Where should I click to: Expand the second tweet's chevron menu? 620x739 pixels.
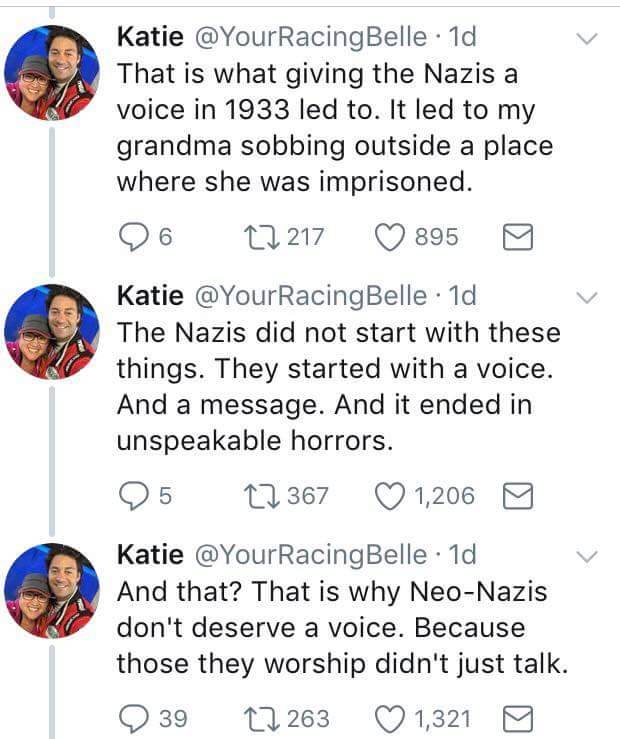pyautogui.click(x=588, y=297)
